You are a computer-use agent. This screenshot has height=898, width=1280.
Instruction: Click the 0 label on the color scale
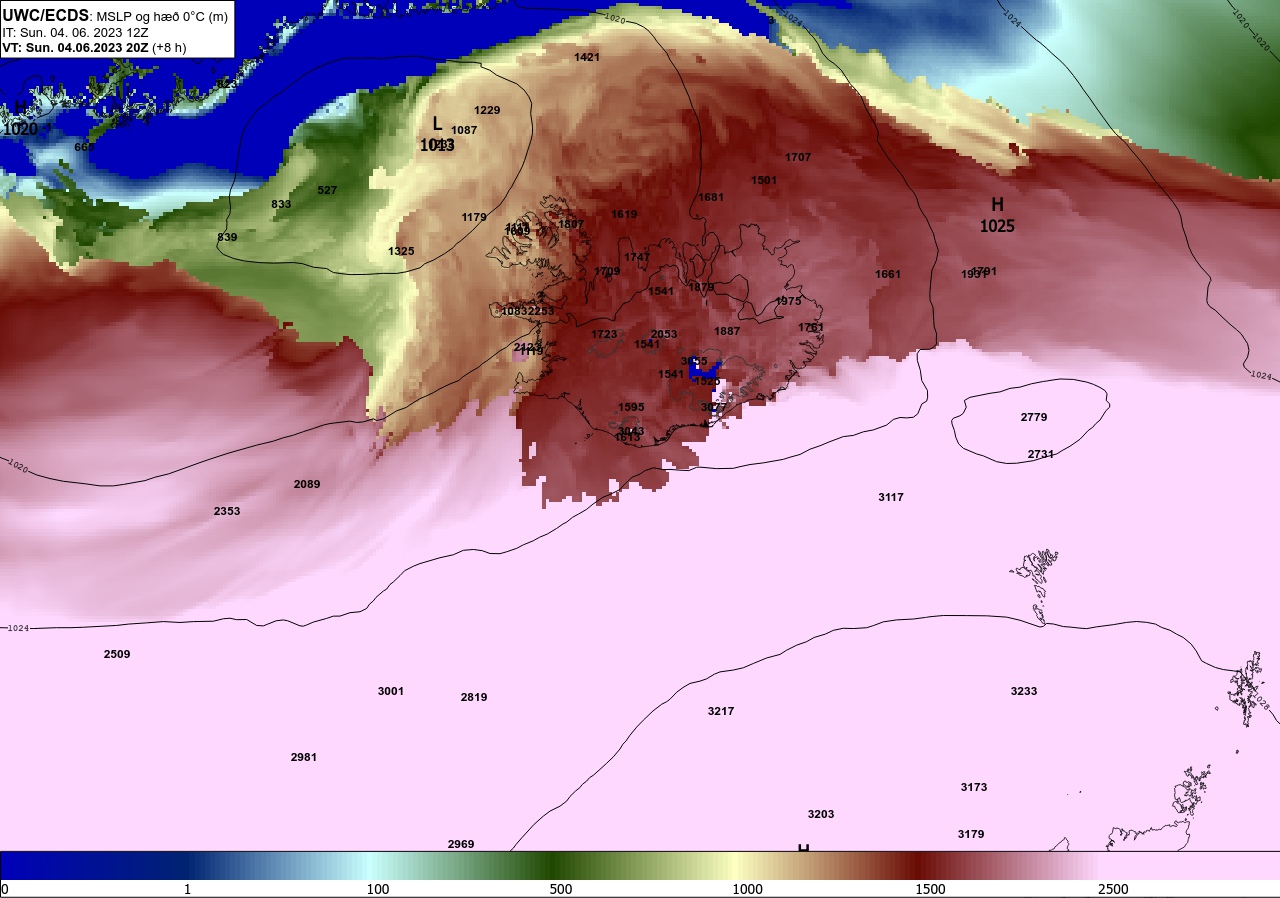[4, 889]
